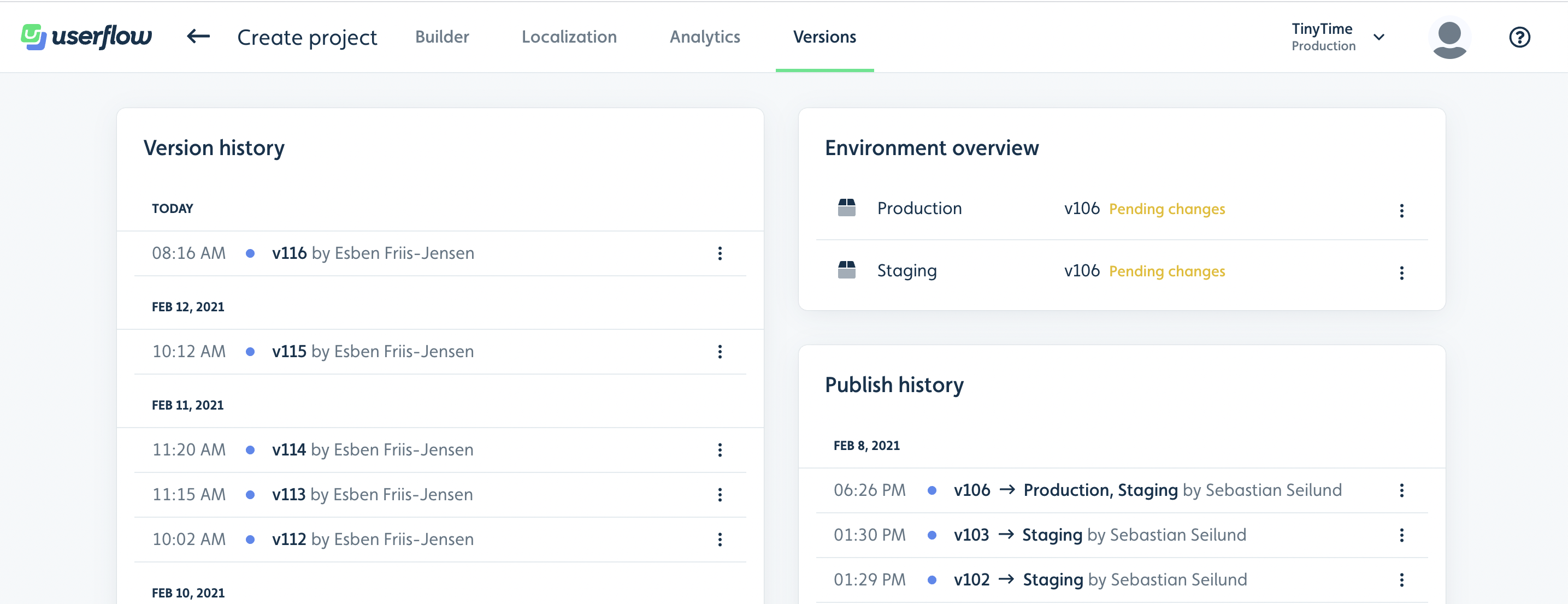Click the 08:16 AM timestamp
Viewport: 1568px width, 604px height.
coord(188,253)
